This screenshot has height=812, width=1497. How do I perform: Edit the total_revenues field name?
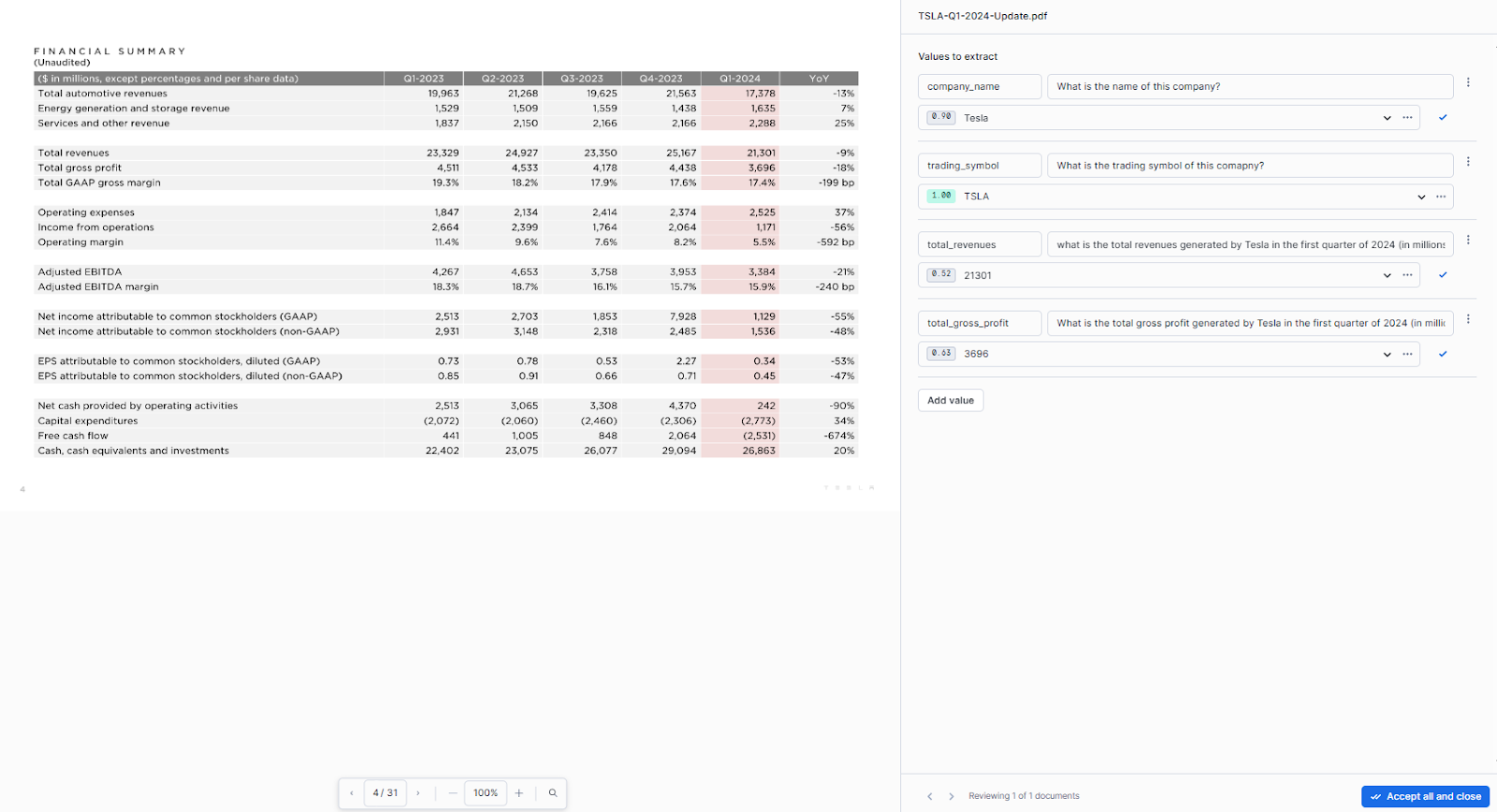[x=980, y=244]
